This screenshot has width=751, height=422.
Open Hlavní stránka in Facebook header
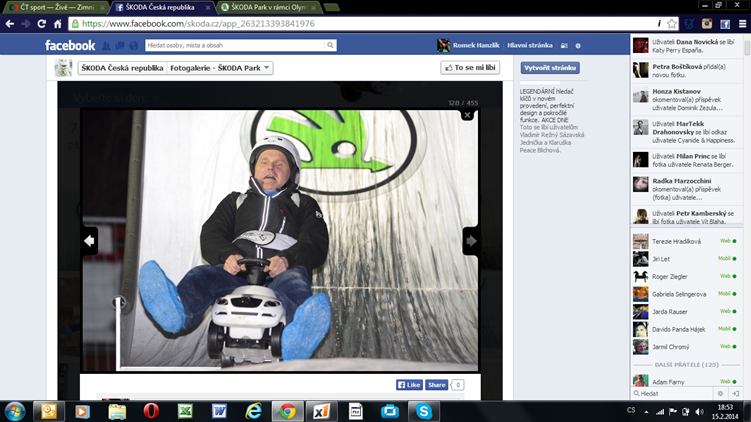pos(530,46)
